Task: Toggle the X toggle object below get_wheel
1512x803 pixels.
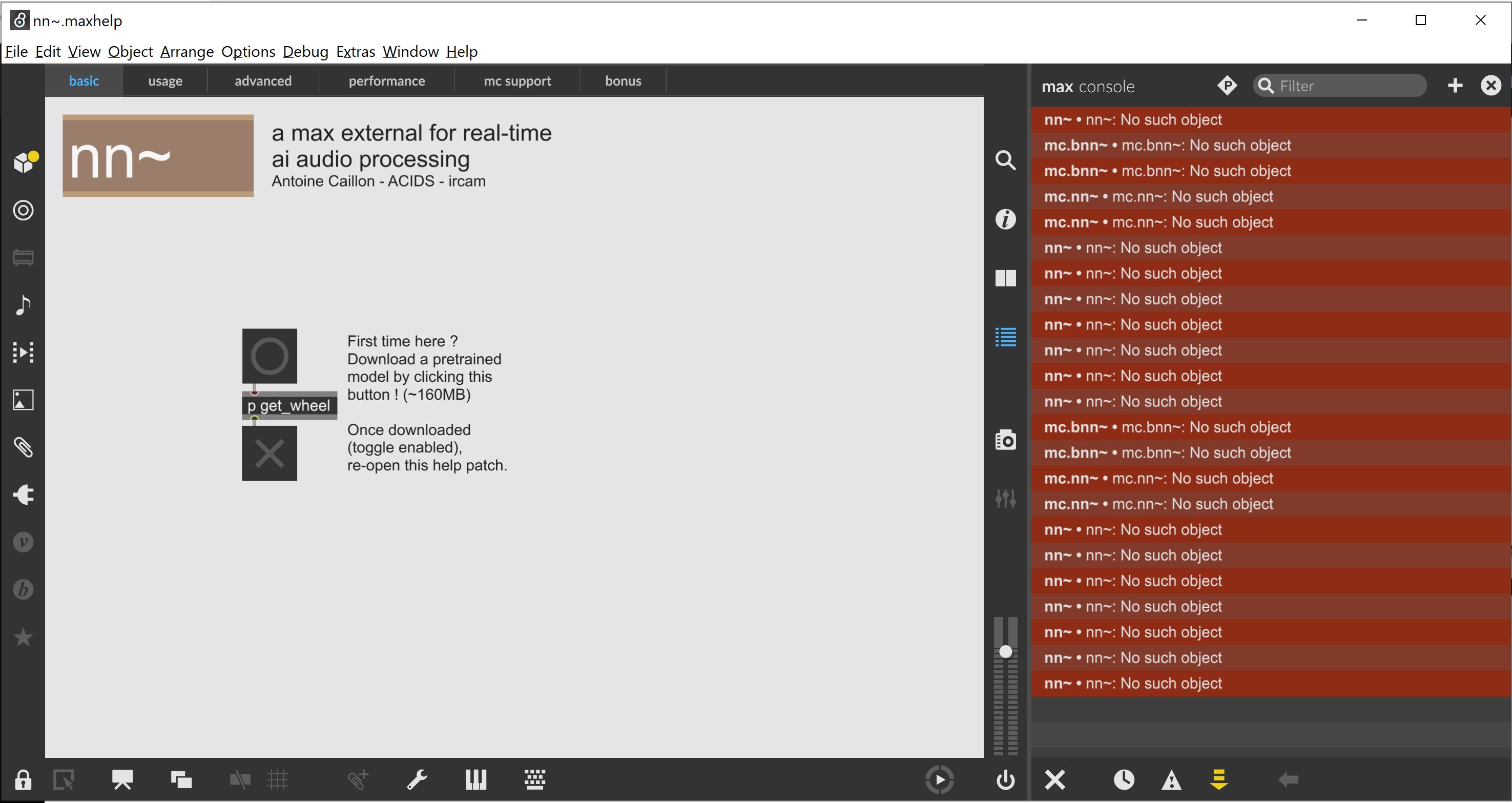Action: click(x=270, y=453)
